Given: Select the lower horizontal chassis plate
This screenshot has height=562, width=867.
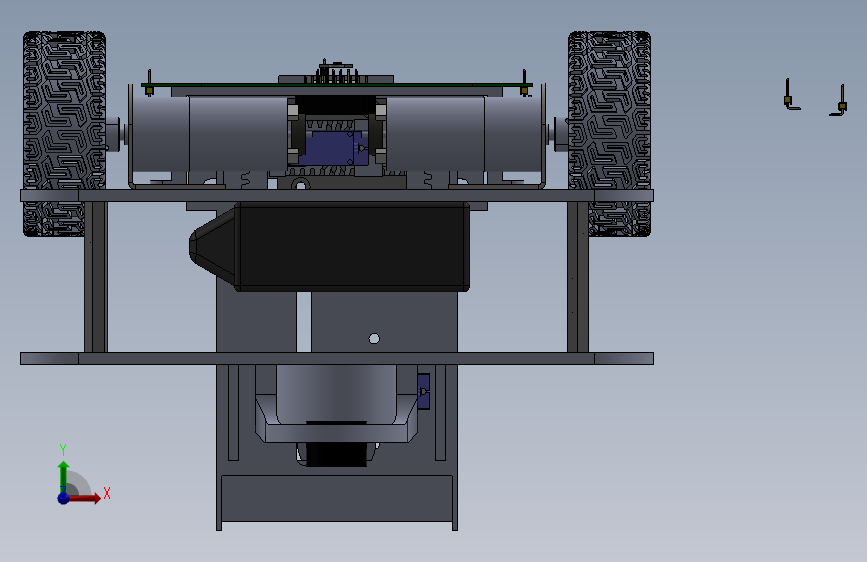Looking at the screenshot, I should (x=337, y=358).
